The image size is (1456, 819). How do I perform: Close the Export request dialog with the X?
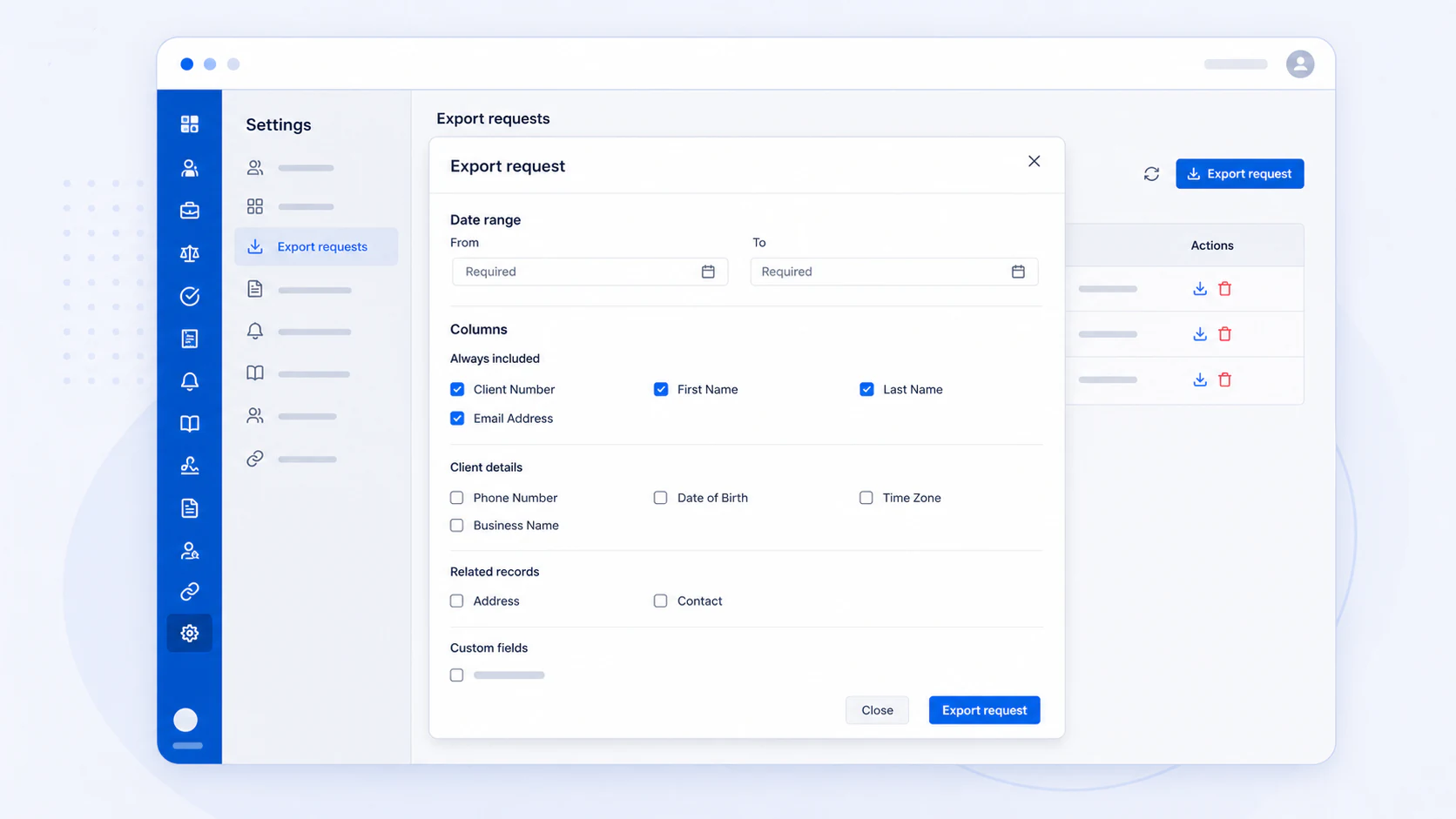click(x=1034, y=161)
